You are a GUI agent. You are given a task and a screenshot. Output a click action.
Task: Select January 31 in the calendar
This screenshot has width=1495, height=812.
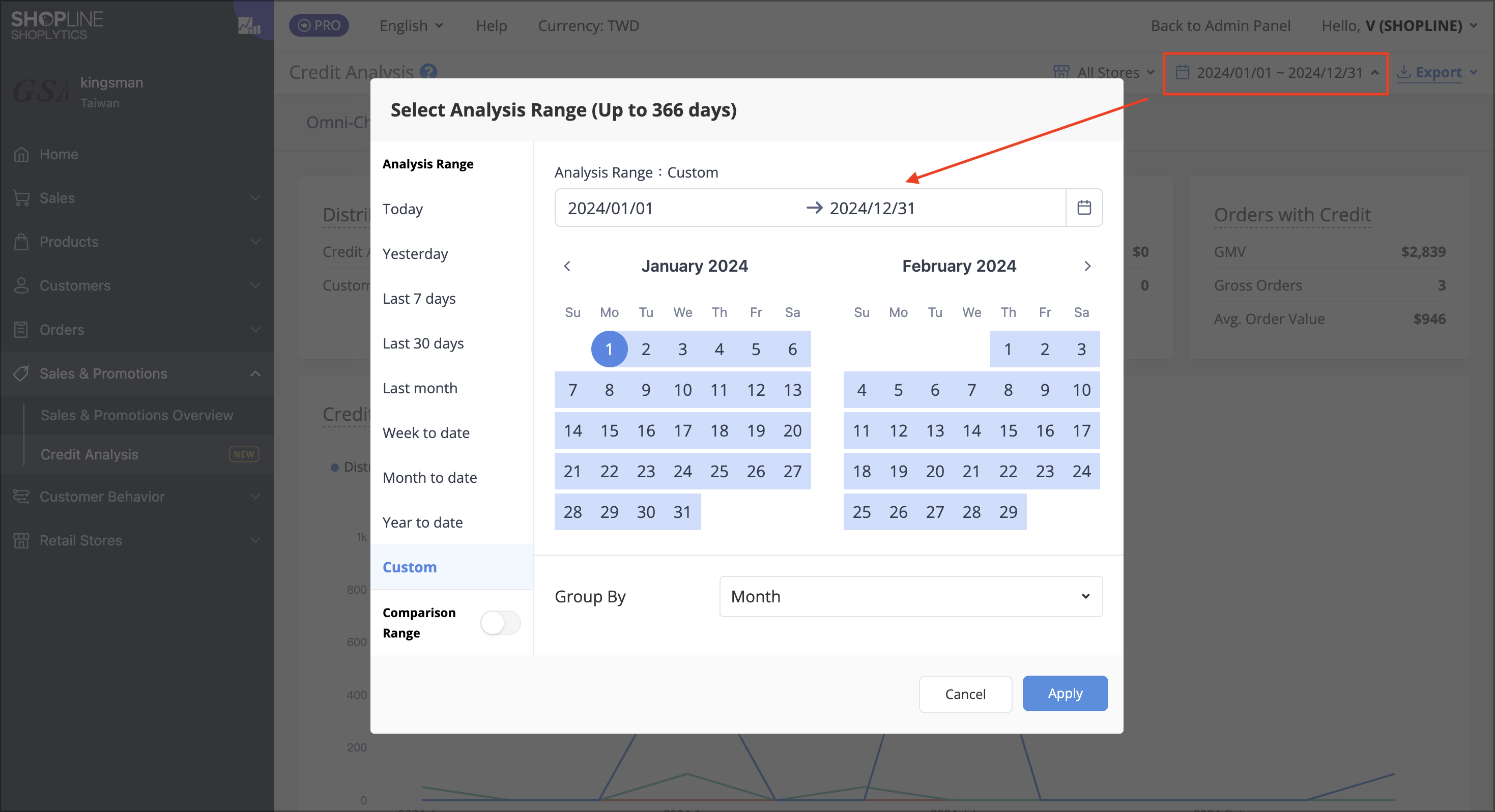coord(682,511)
